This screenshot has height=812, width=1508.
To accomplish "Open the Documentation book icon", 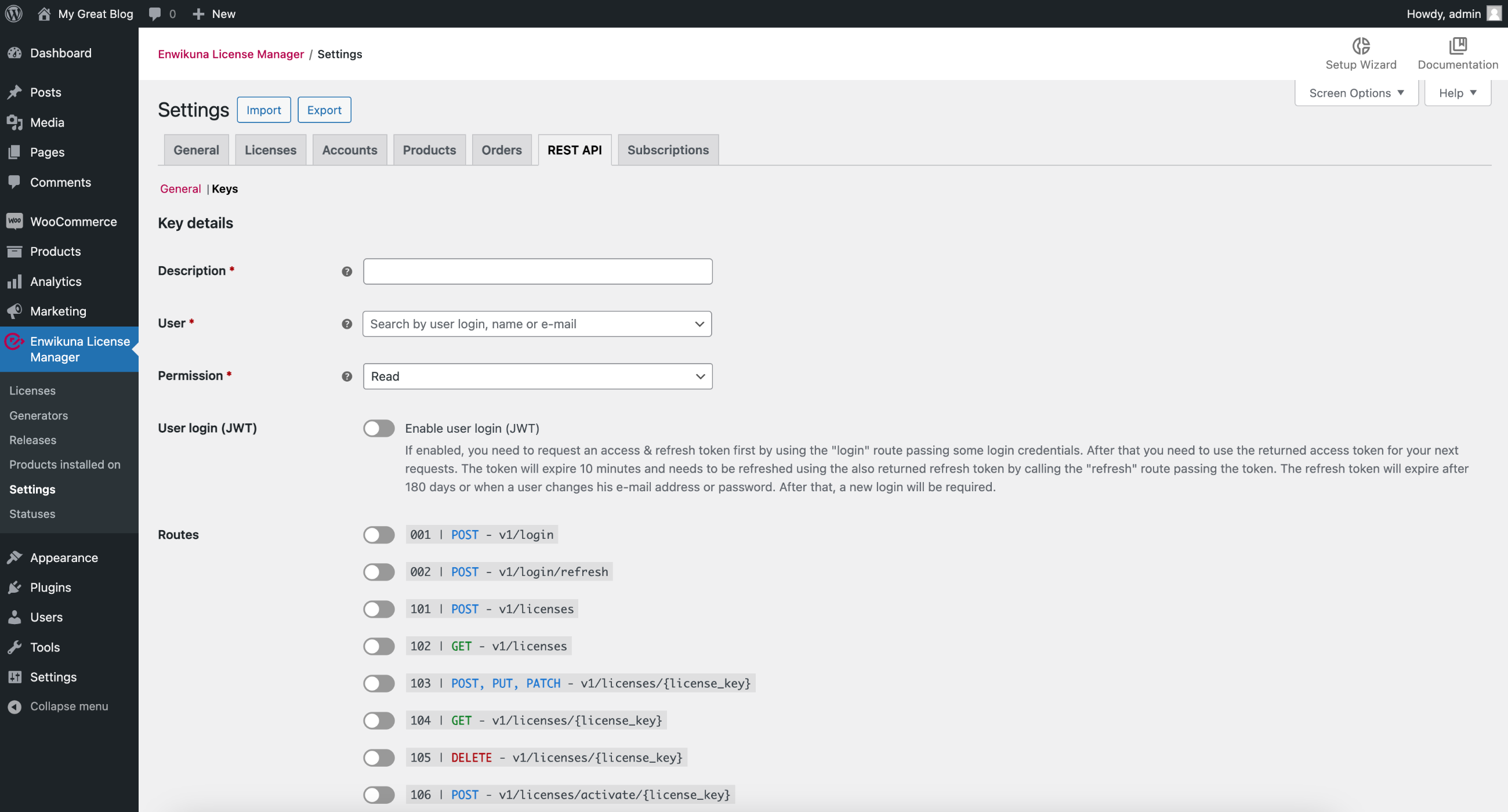I will (1458, 45).
